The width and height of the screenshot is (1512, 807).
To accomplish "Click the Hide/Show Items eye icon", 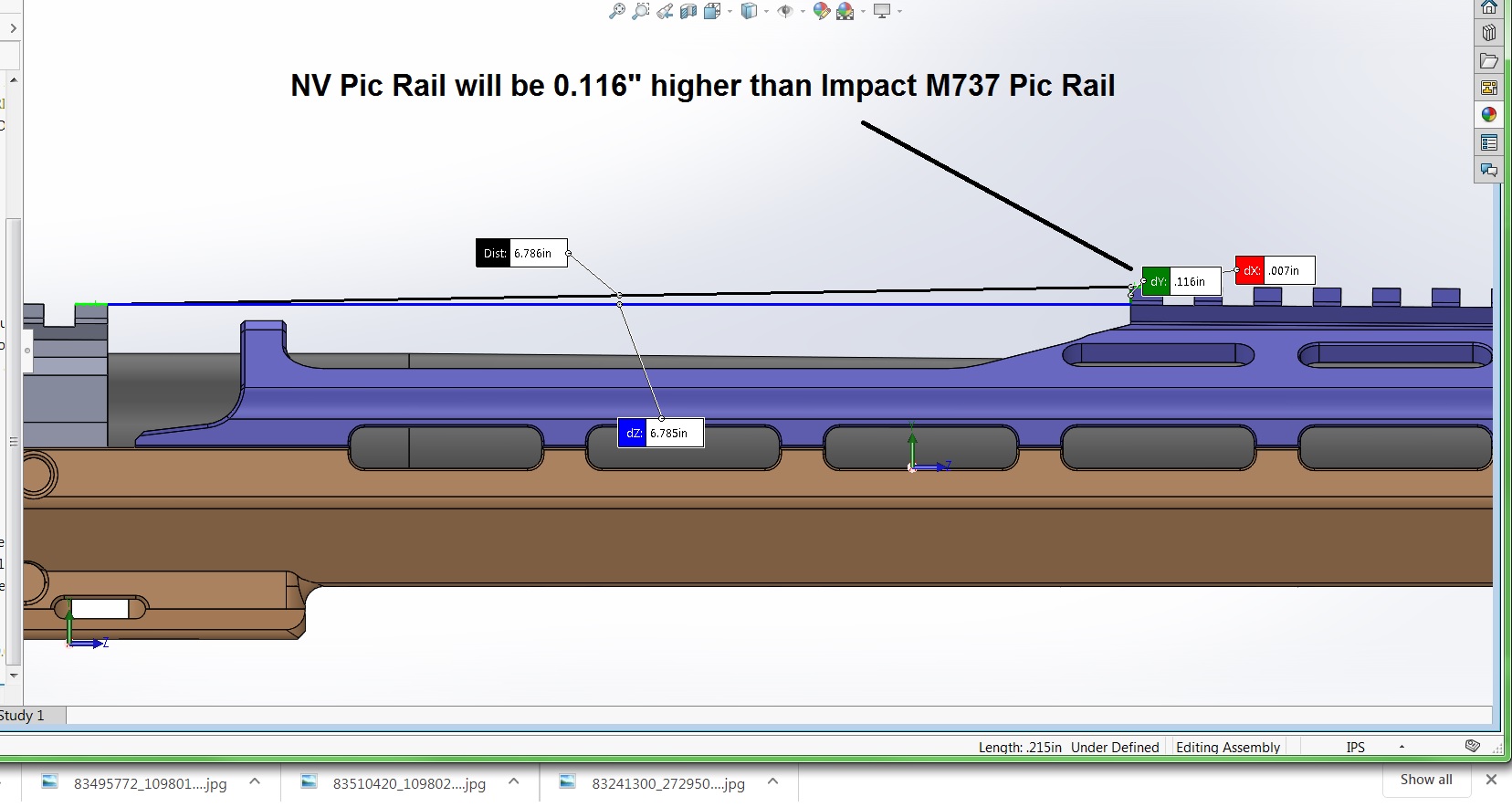I will click(785, 11).
